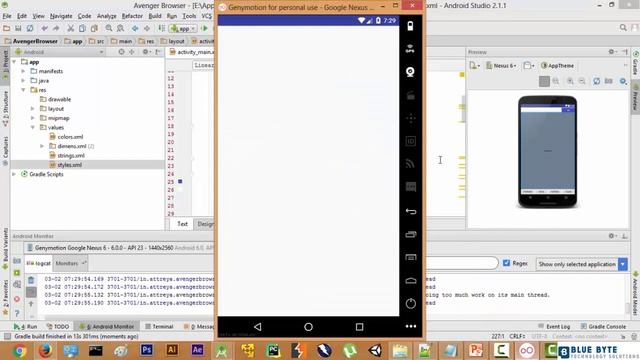This screenshot has height=360, width=640.
Task: Click the Genymotion recent apps hardware icon
Action: [x=411, y=234]
